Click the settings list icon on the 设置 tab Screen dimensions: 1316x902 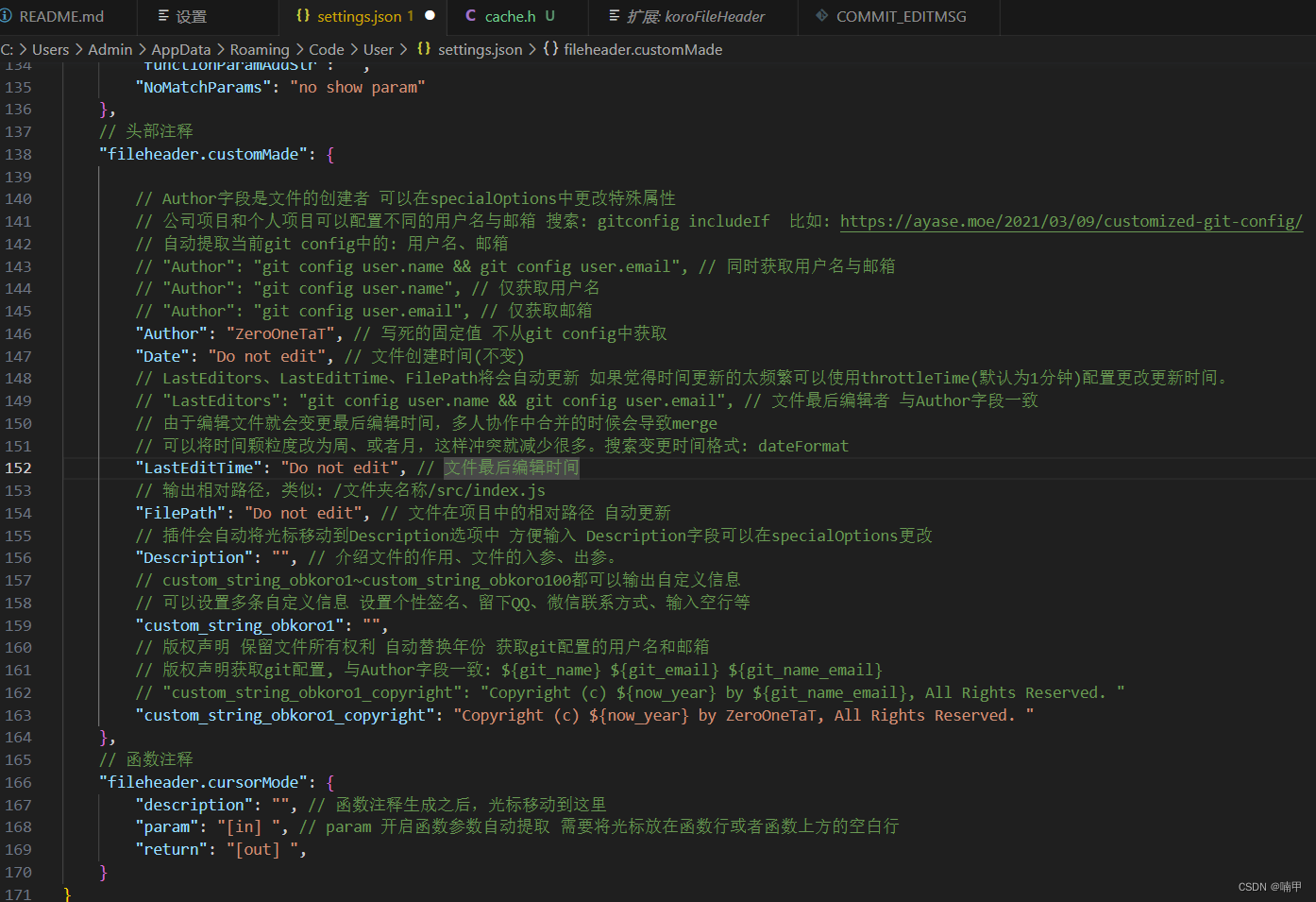coord(163,16)
